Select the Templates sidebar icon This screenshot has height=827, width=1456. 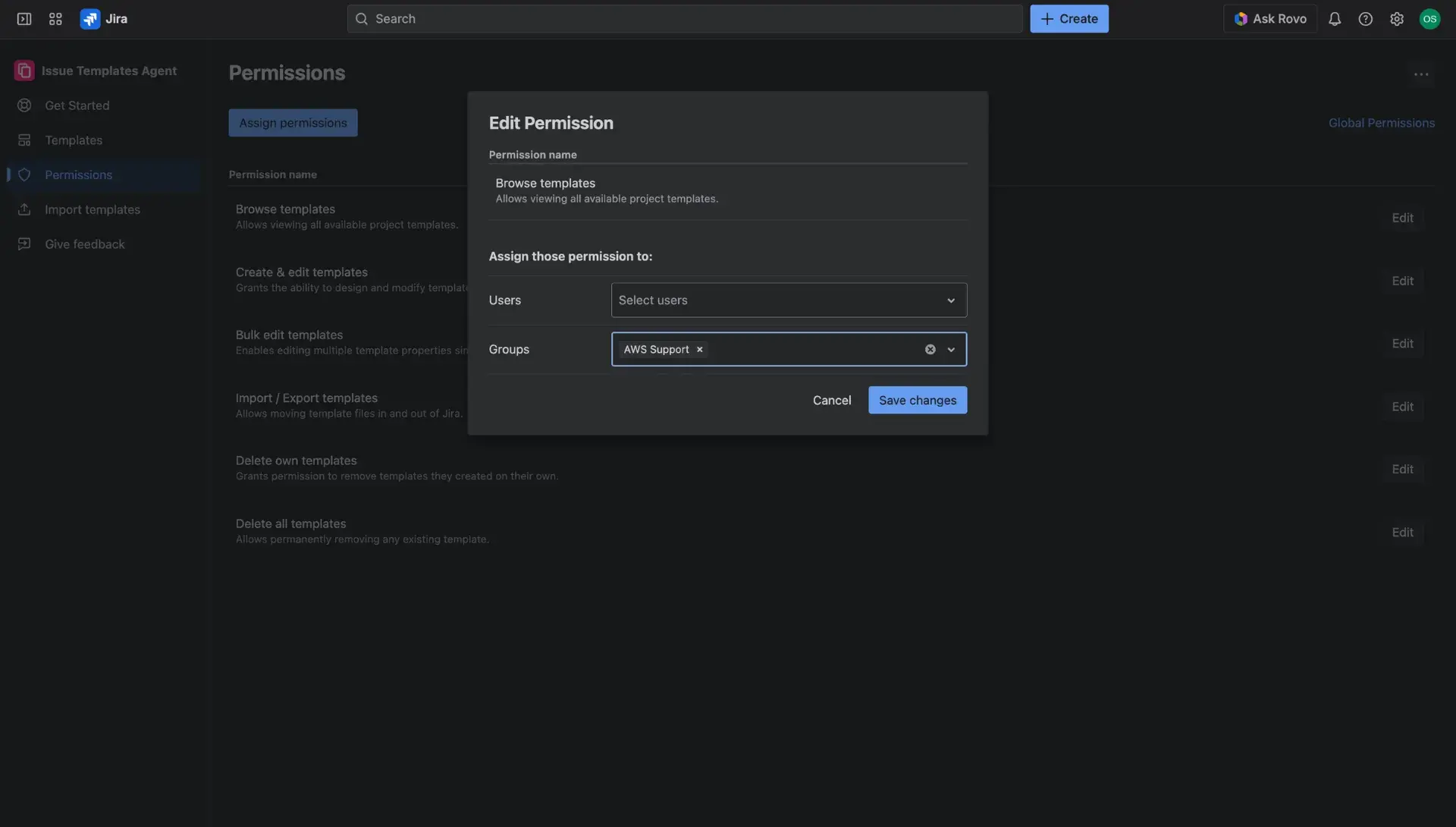pos(25,140)
